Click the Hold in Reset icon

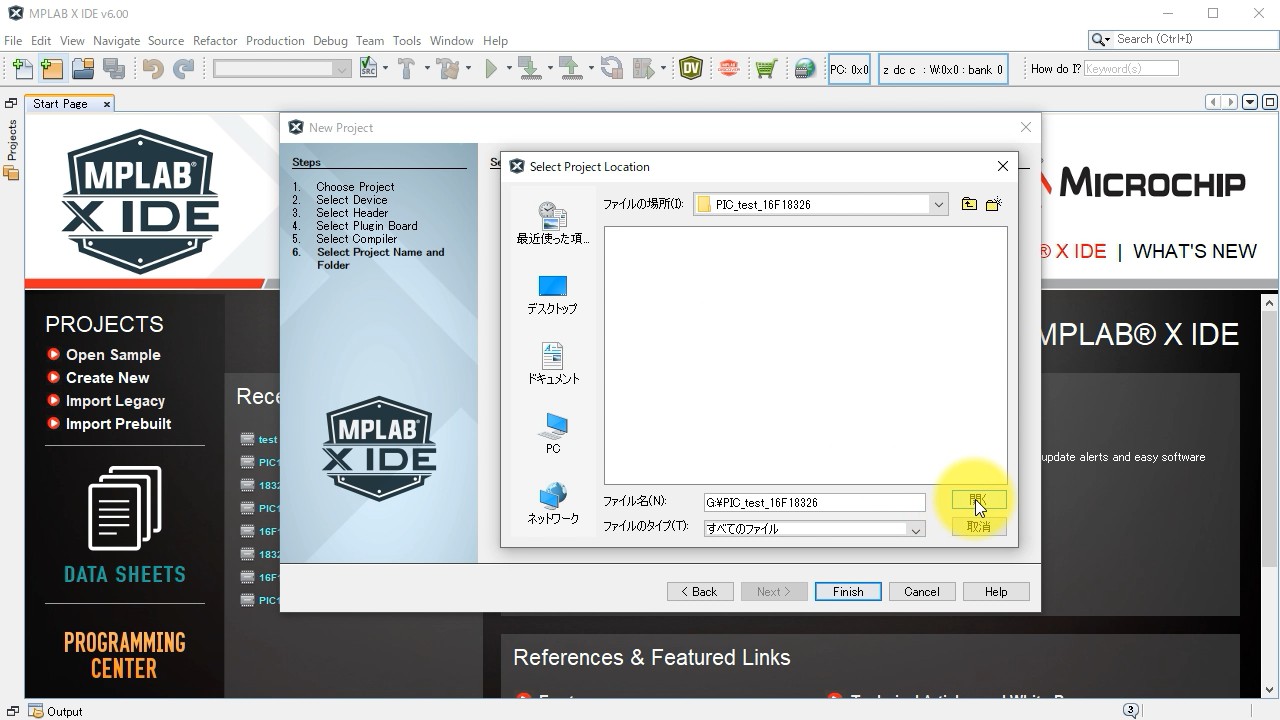point(611,69)
